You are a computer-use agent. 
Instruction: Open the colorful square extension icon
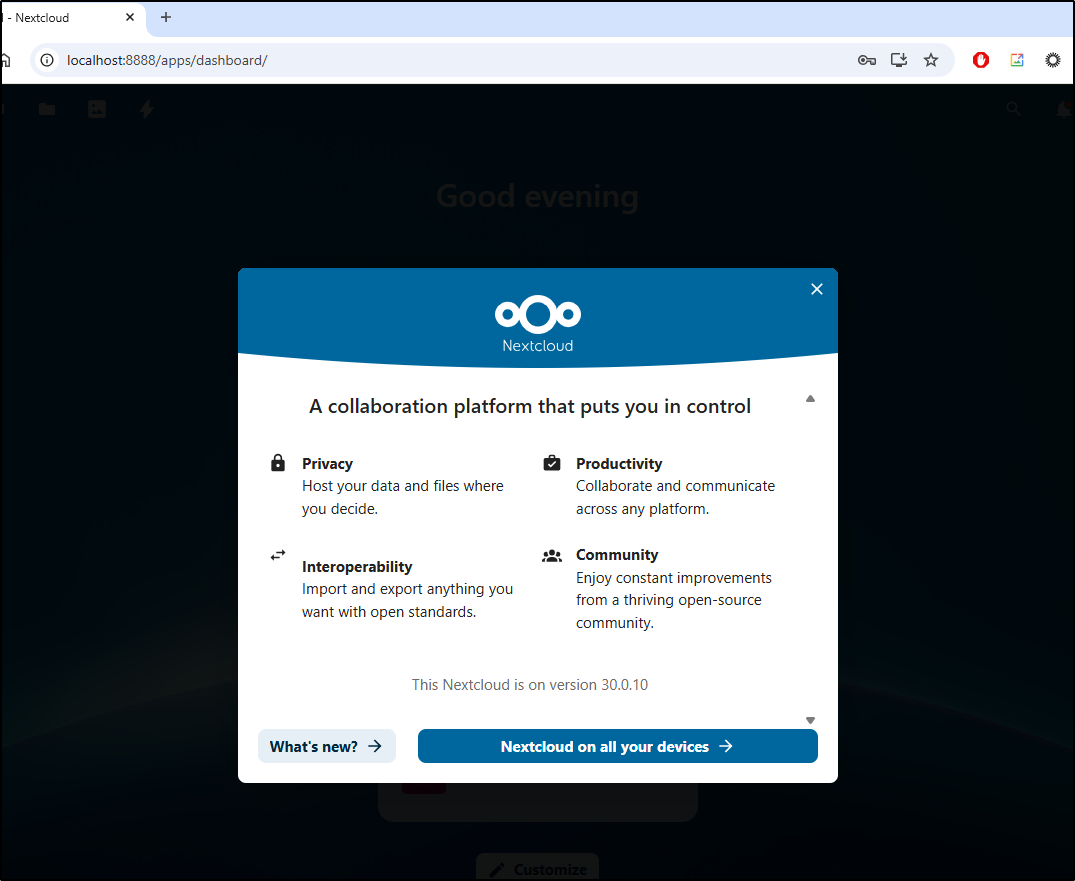1017,60
